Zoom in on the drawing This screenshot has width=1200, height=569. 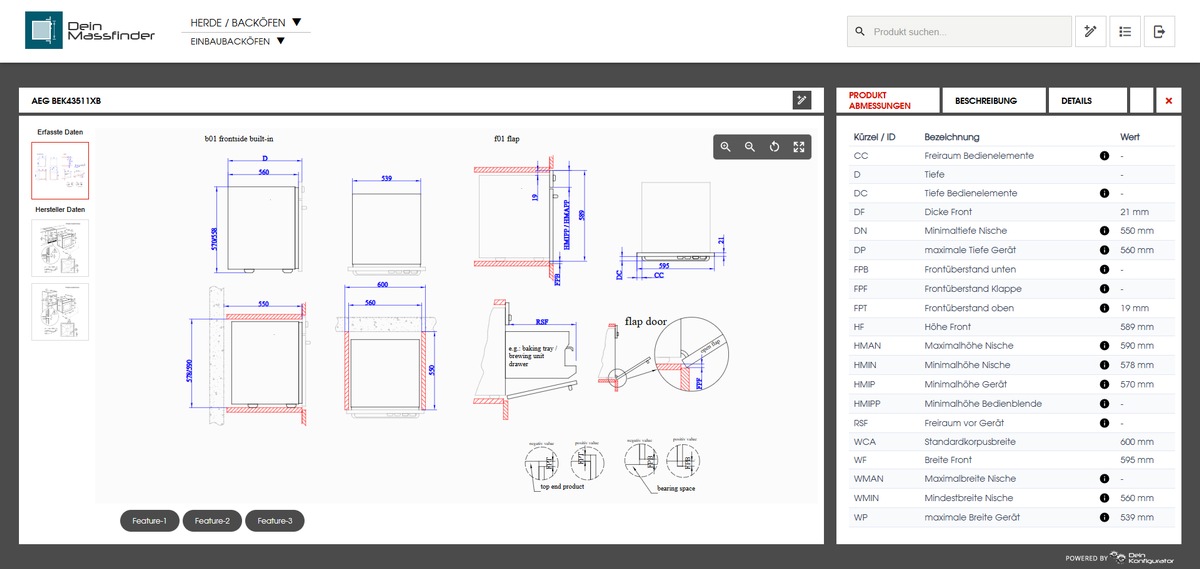(x=726, y=147)
